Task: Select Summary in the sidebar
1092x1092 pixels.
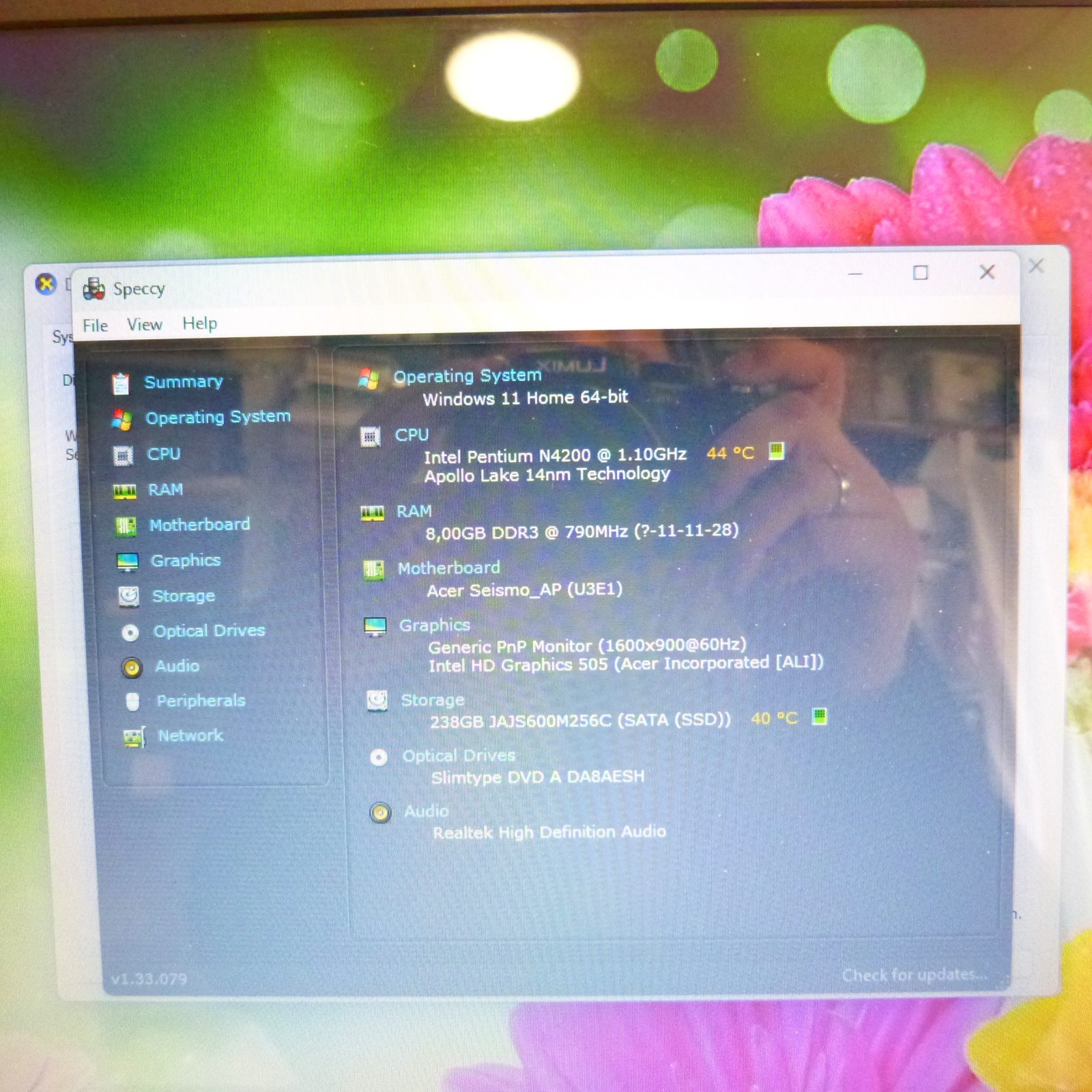Action: (x=184, y=382)
